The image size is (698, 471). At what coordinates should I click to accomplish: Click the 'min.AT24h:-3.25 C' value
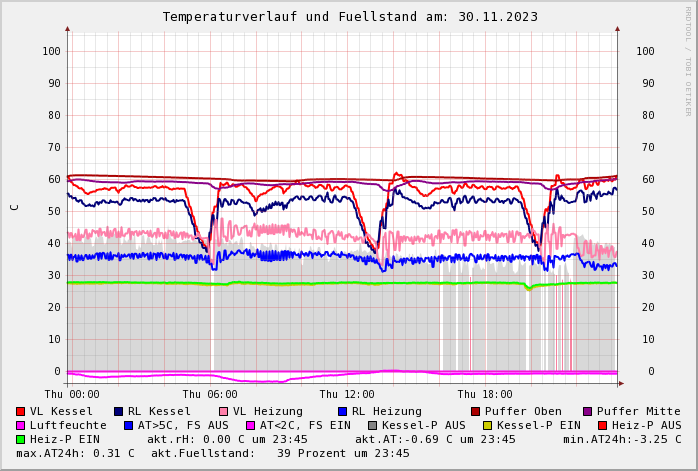(622, 439)
